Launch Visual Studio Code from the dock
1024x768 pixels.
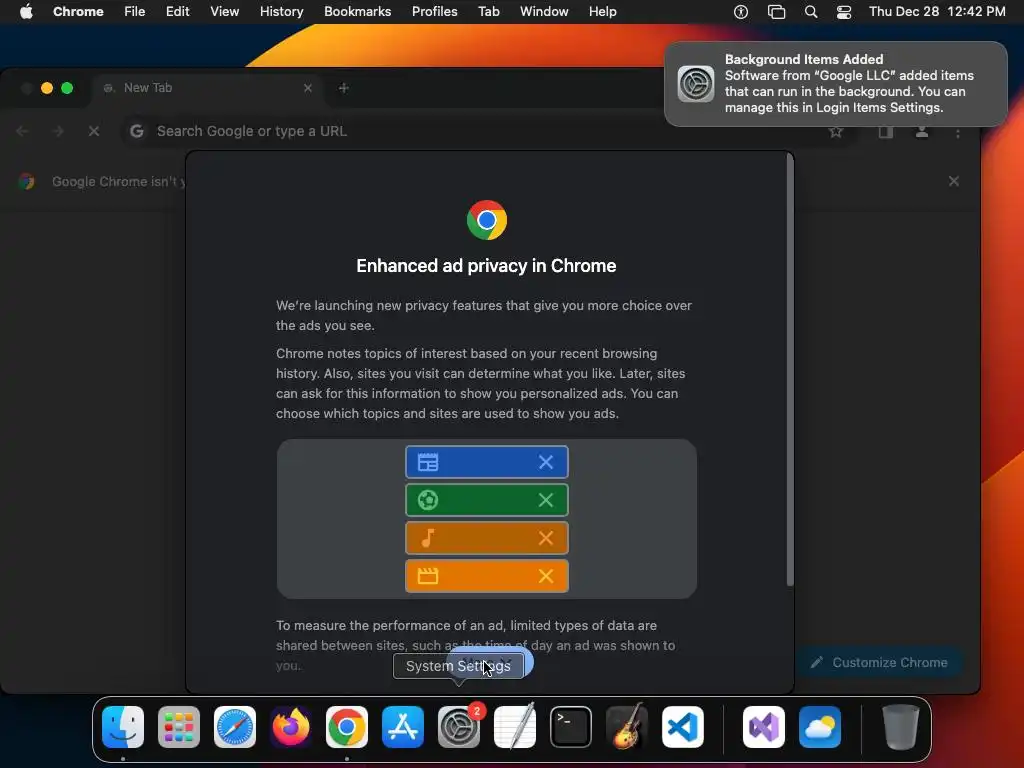coord(682,727)
